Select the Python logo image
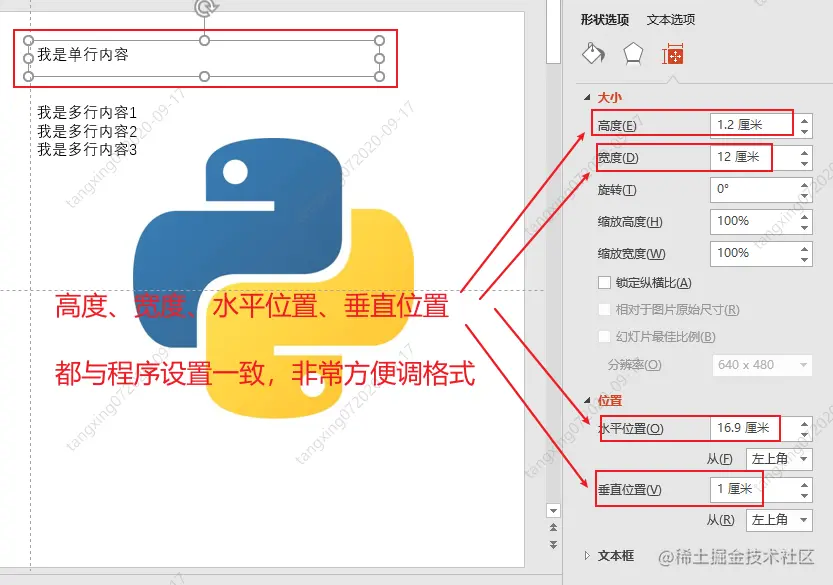 tap(273, 277)
